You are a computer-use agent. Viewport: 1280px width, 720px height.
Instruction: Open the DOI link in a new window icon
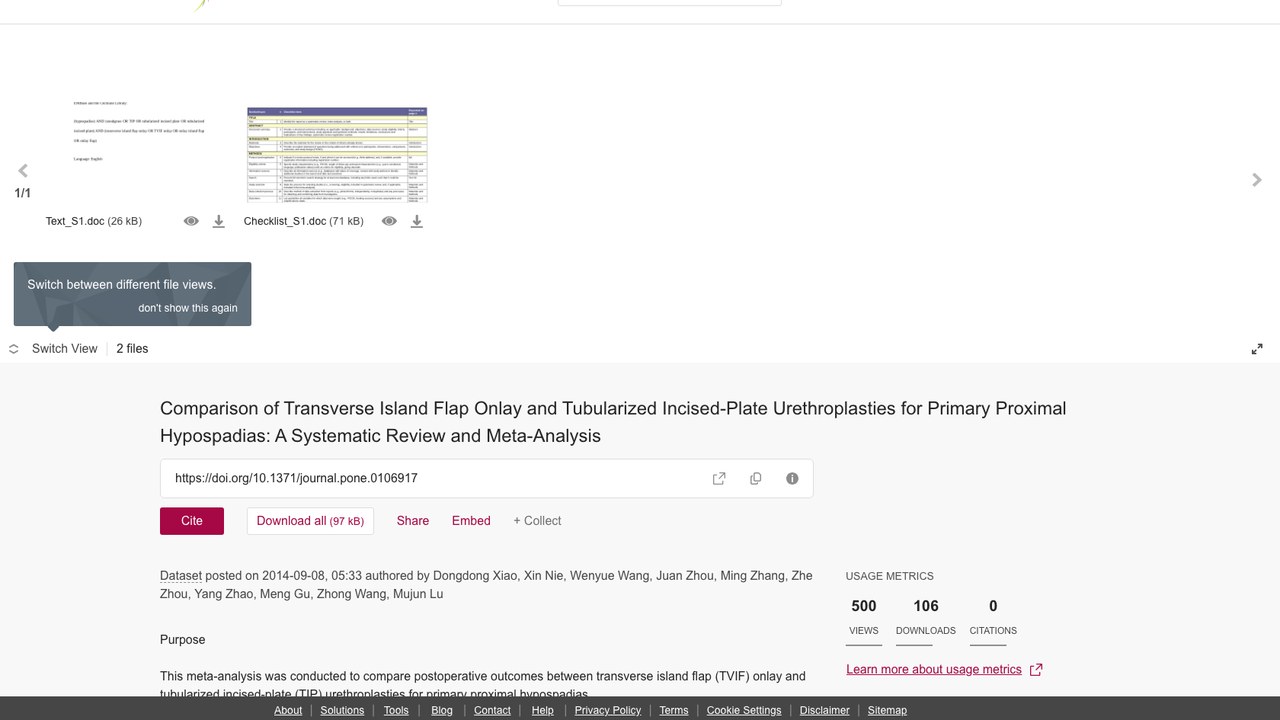(x=719, y=478)
